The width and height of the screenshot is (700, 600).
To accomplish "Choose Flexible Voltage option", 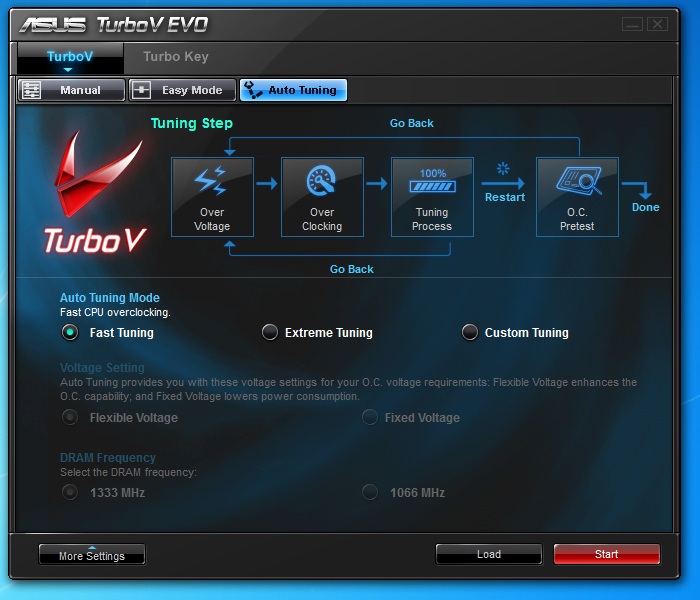I will [x=70, y=417].
